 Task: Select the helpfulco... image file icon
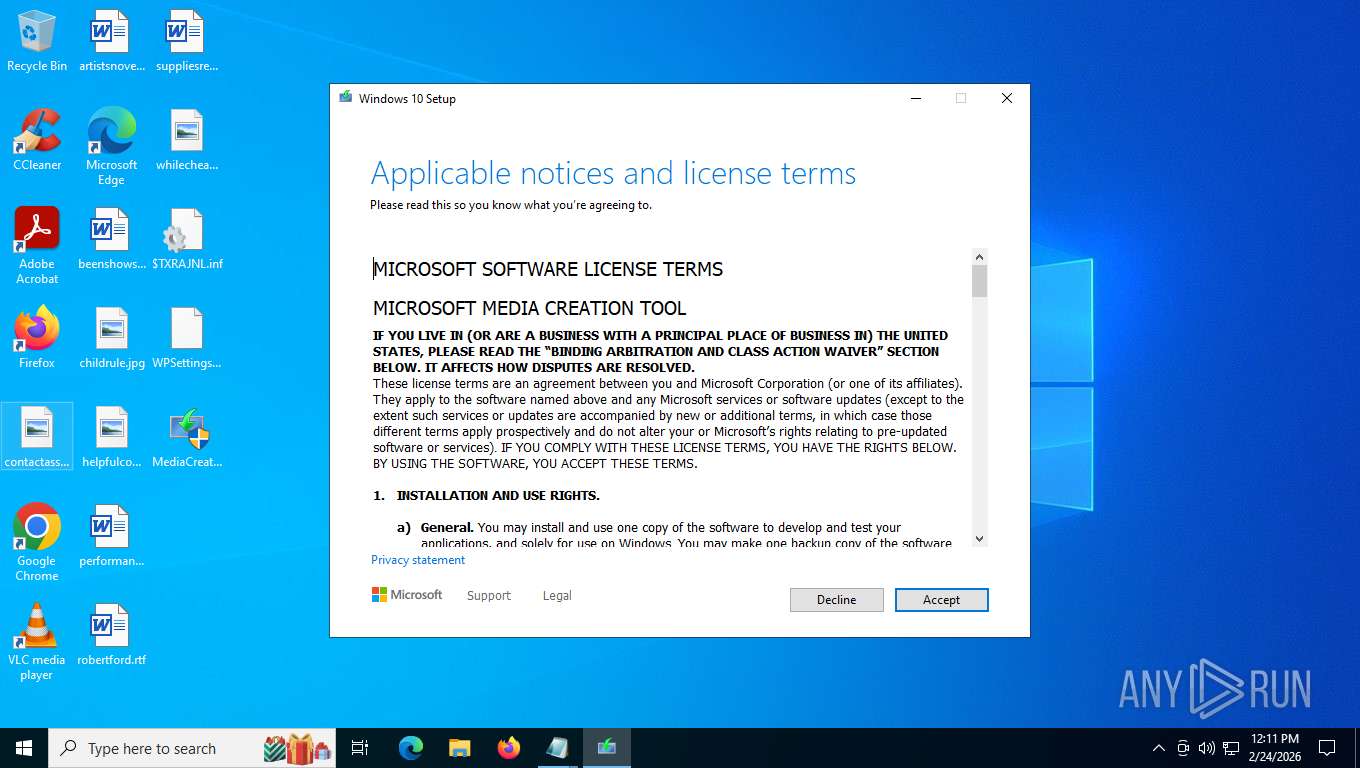click(x=111, y=437)
